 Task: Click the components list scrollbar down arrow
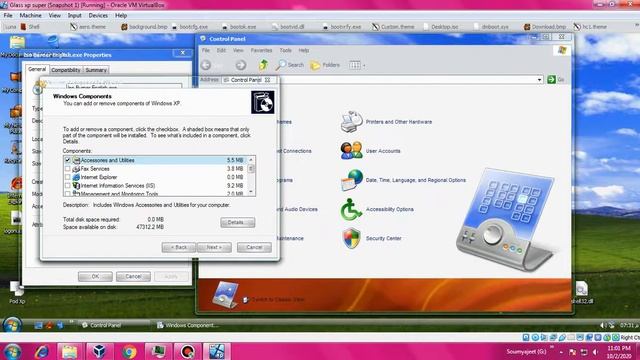click(251, 191)
